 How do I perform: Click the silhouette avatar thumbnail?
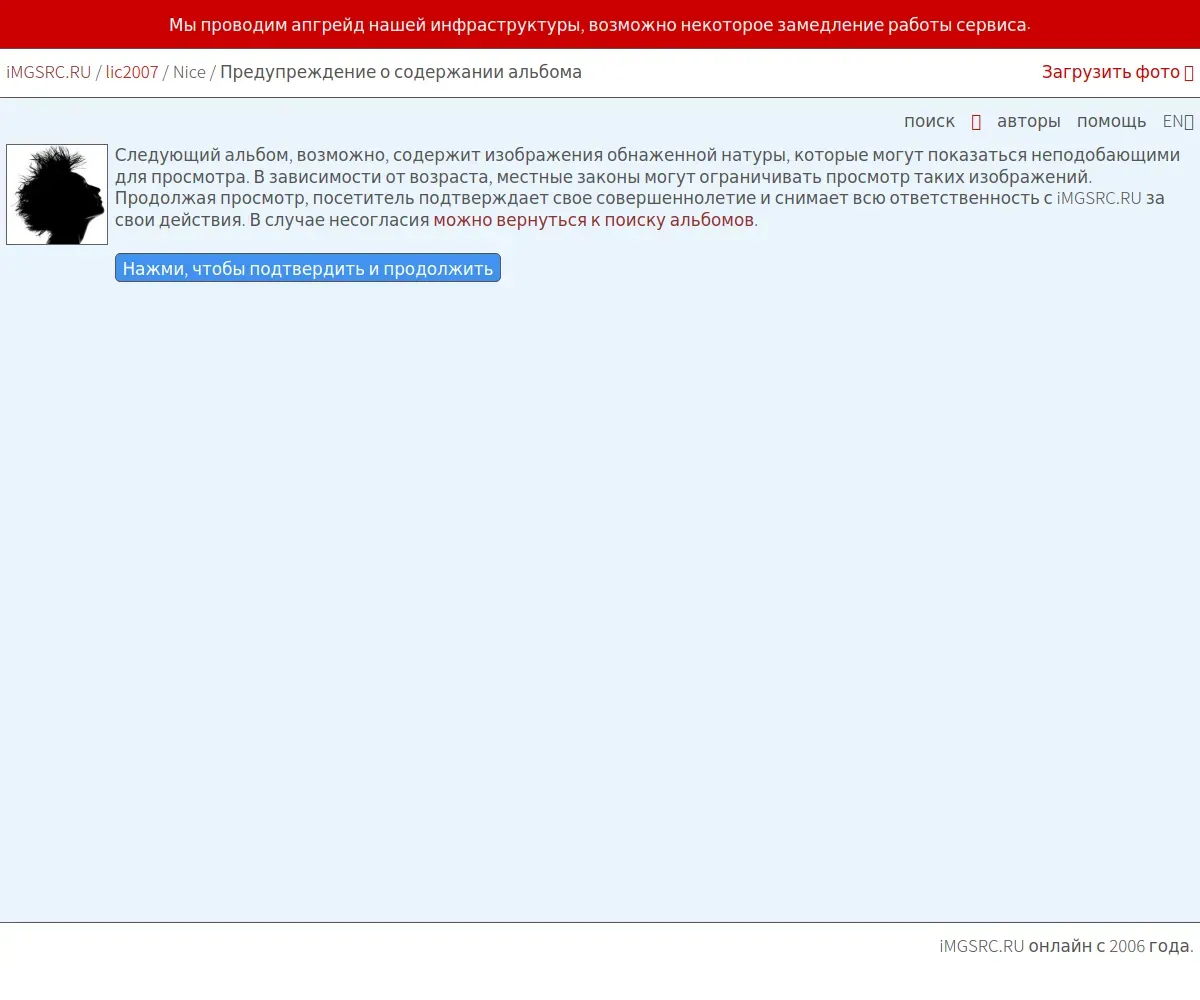point(57,194)
